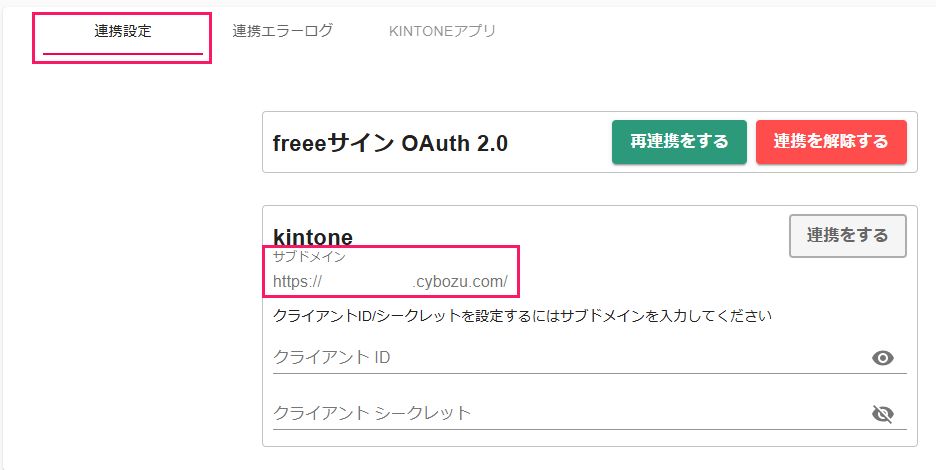Click the kintone section heading
Screen dimensions: 936x470
tap(313, 237)
